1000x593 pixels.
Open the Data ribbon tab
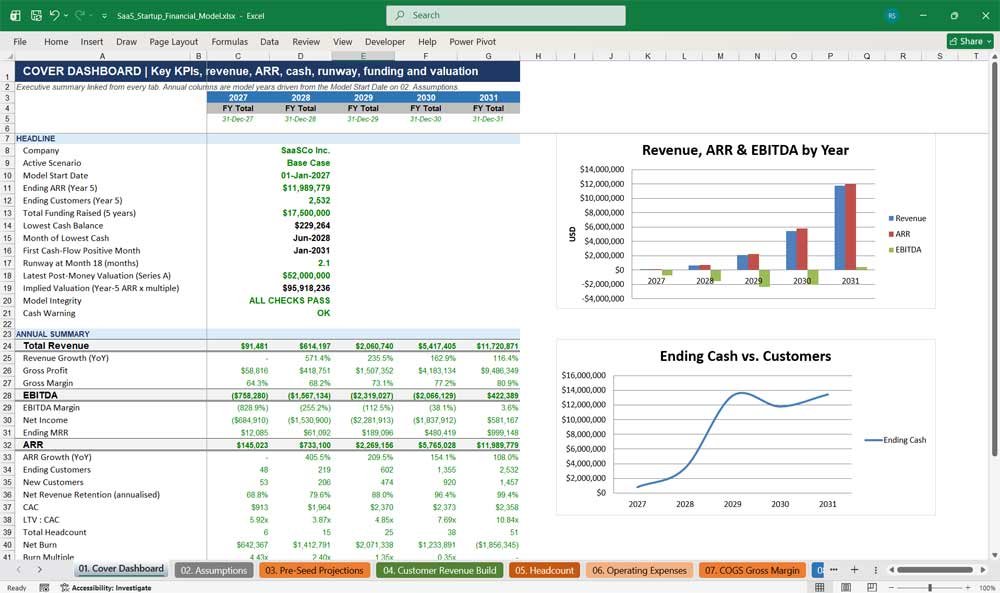pyautogui.click(x=269, y=41)
